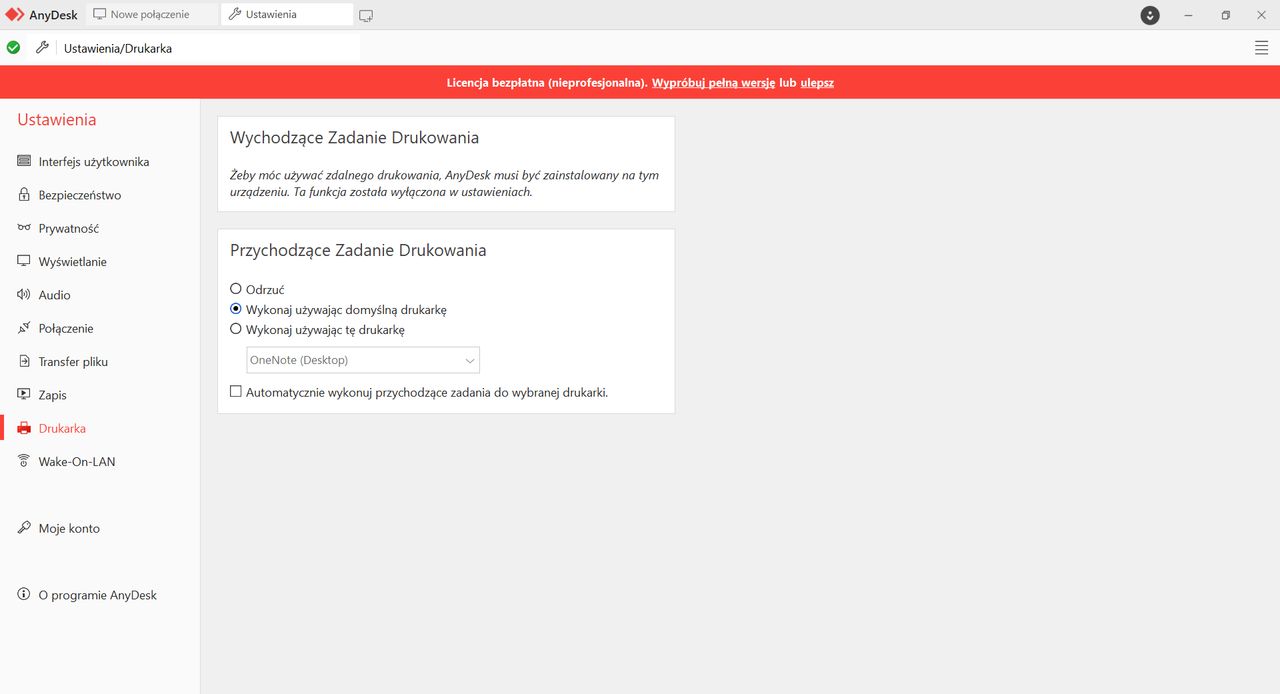This screenshot has width=1280, height=694.
Task: Click the Wypróbuj pełną wersję link
Action: (x=713, y=83)
